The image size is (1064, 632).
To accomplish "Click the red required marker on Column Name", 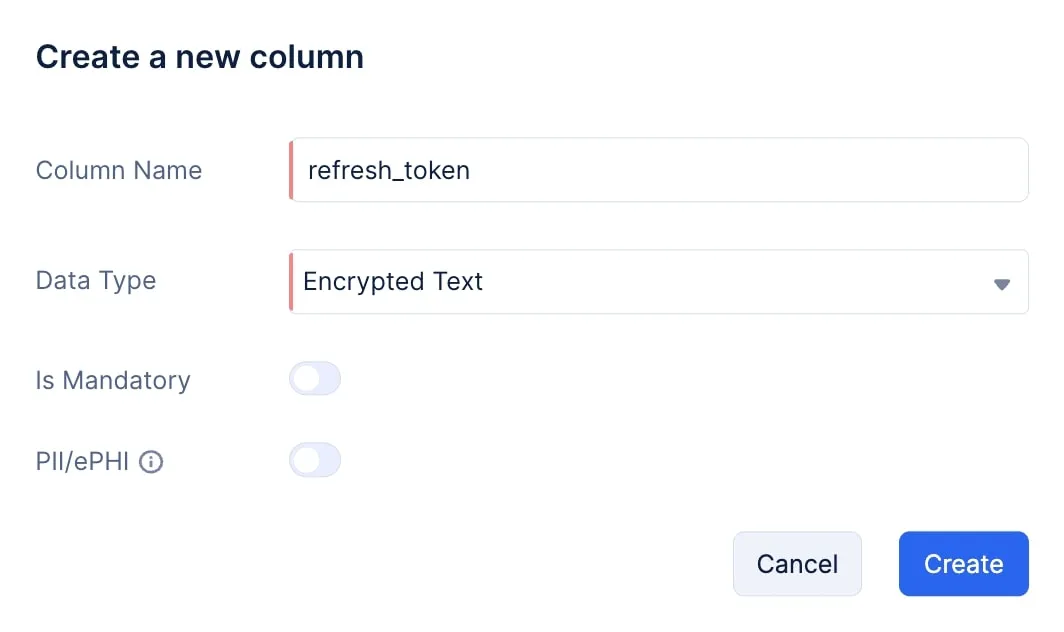I will click(x=291, y=170).
